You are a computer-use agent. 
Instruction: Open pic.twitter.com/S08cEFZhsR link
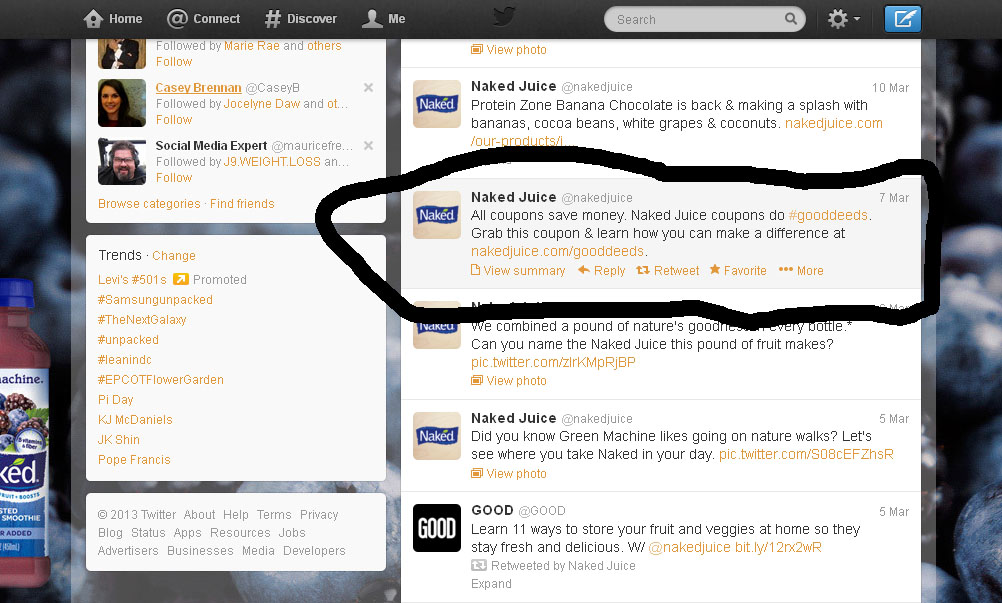(806, 454)
